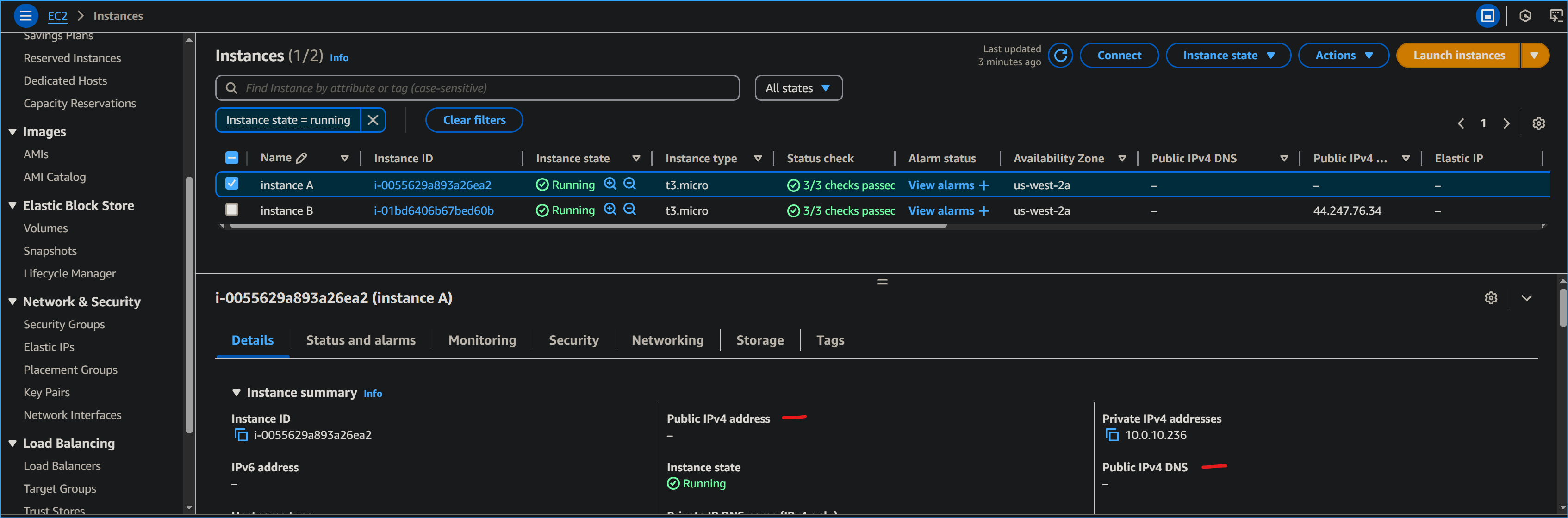The image size is (1568, 518).
Task: Collapse the Instance summary section
Action: 237,392
